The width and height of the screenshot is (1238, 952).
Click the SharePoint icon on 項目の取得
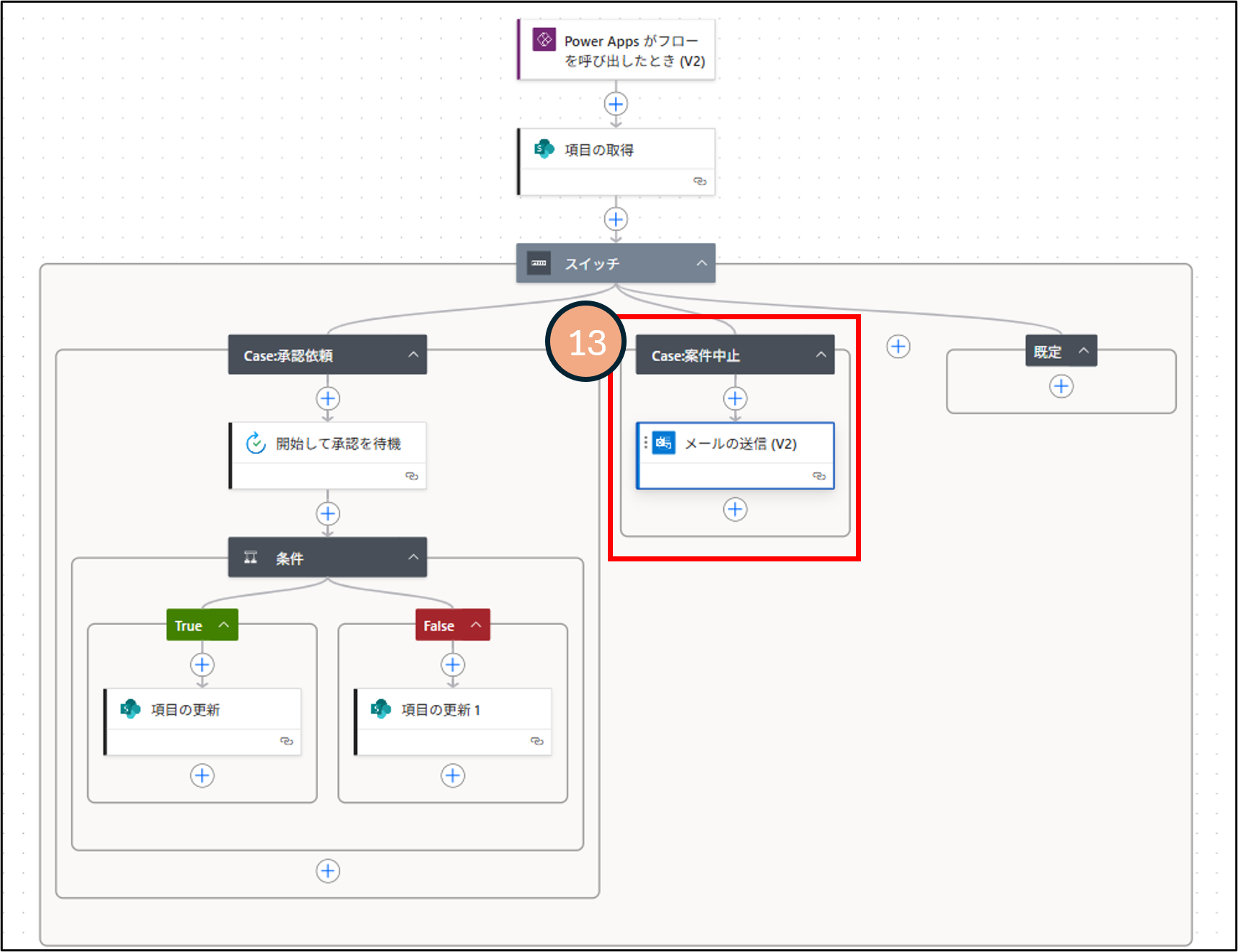pyautogui.click(x=544, y=149)
